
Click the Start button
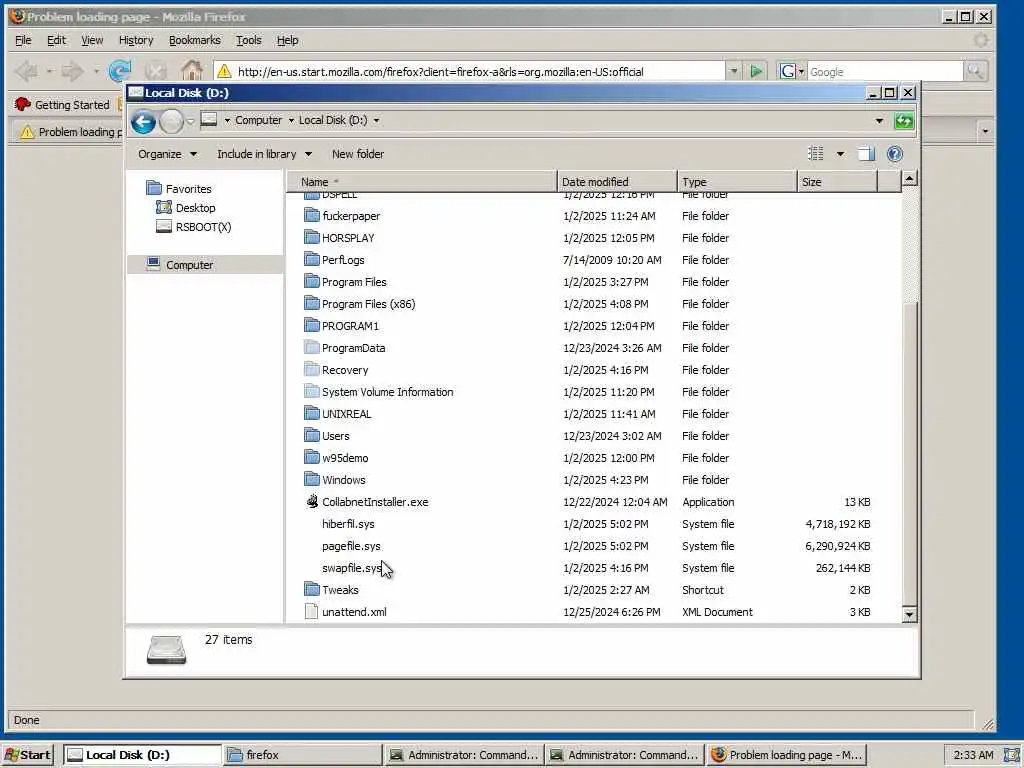tap(27, 755)
